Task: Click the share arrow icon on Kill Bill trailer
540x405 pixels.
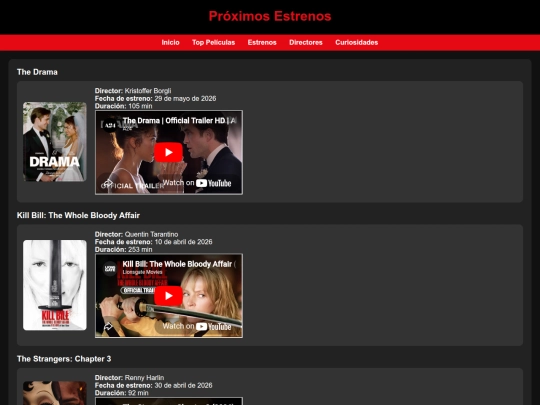Action: click(x=108, y=326)
